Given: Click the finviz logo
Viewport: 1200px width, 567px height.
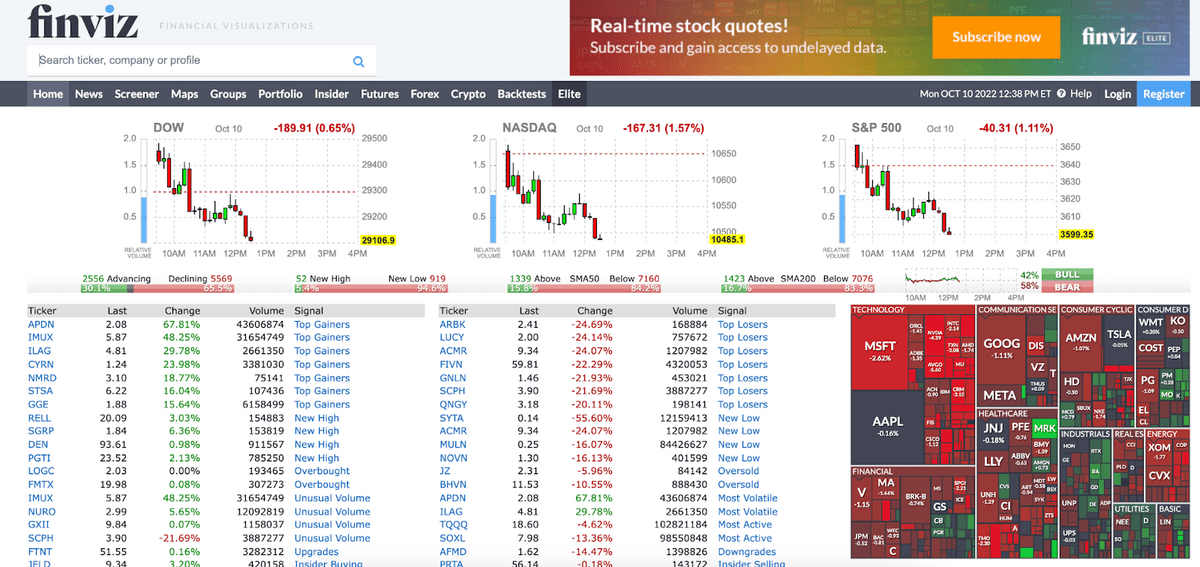Looking at the screenshot, I should 83,21.
